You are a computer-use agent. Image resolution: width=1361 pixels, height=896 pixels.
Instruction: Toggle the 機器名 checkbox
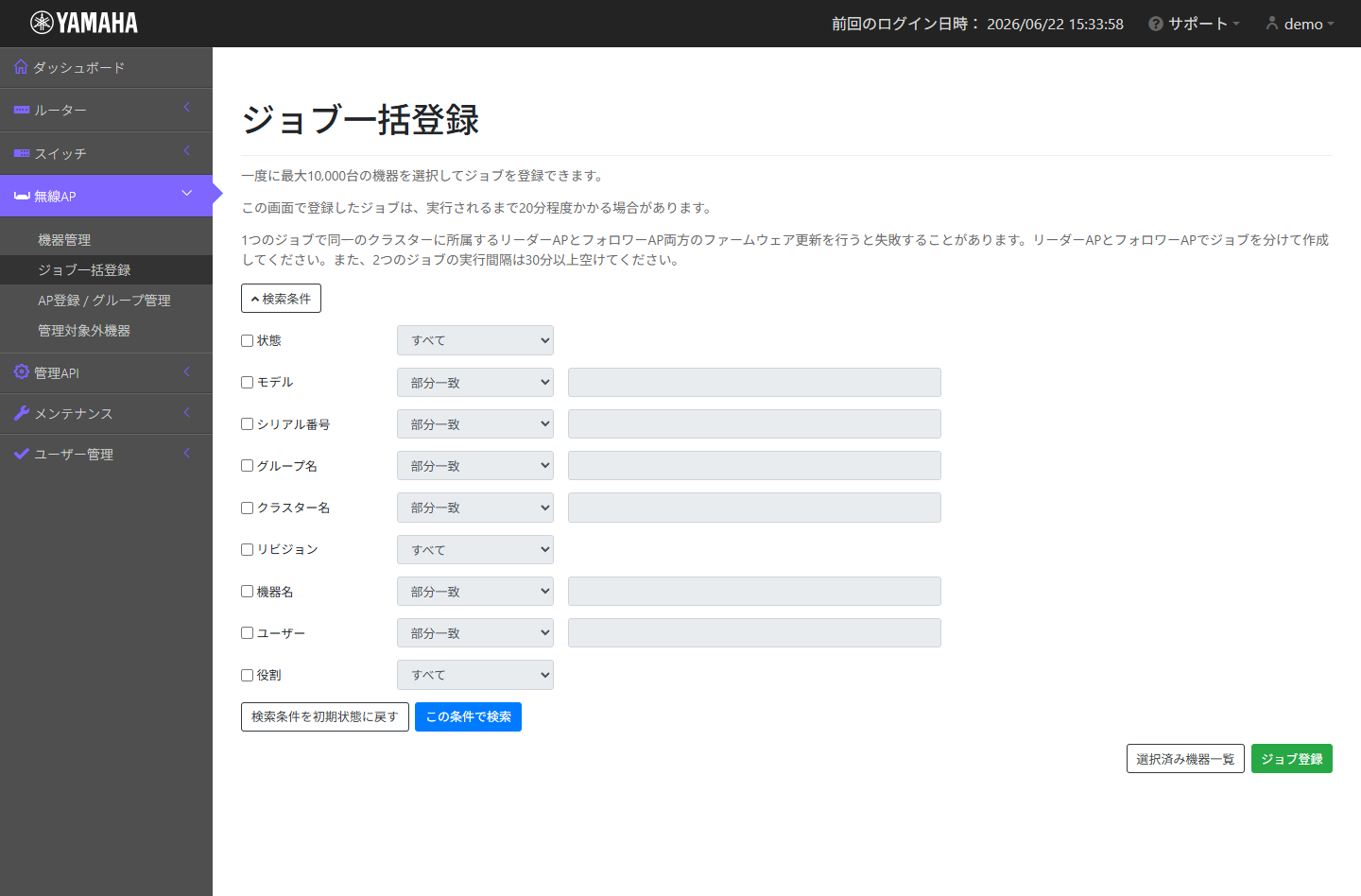pyautogui.click(x=247, y=592)
